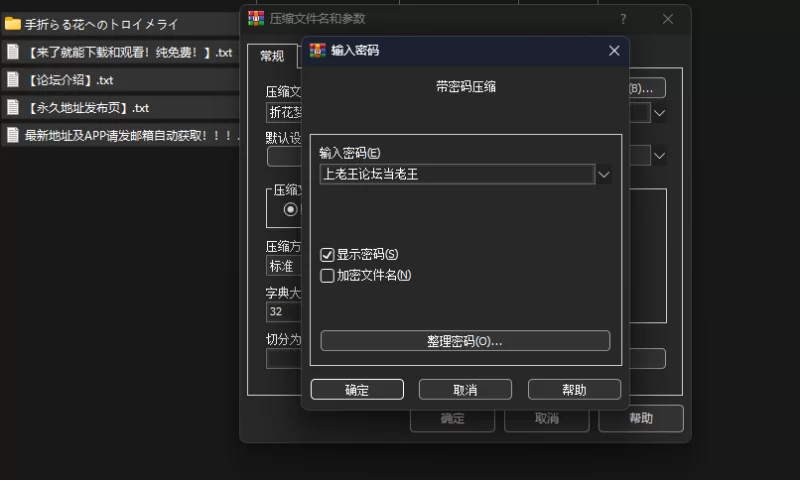Select the file 最新地址及APP请发邮箱自动获取
The image size is (800, 480).
[x=120, y=135]
